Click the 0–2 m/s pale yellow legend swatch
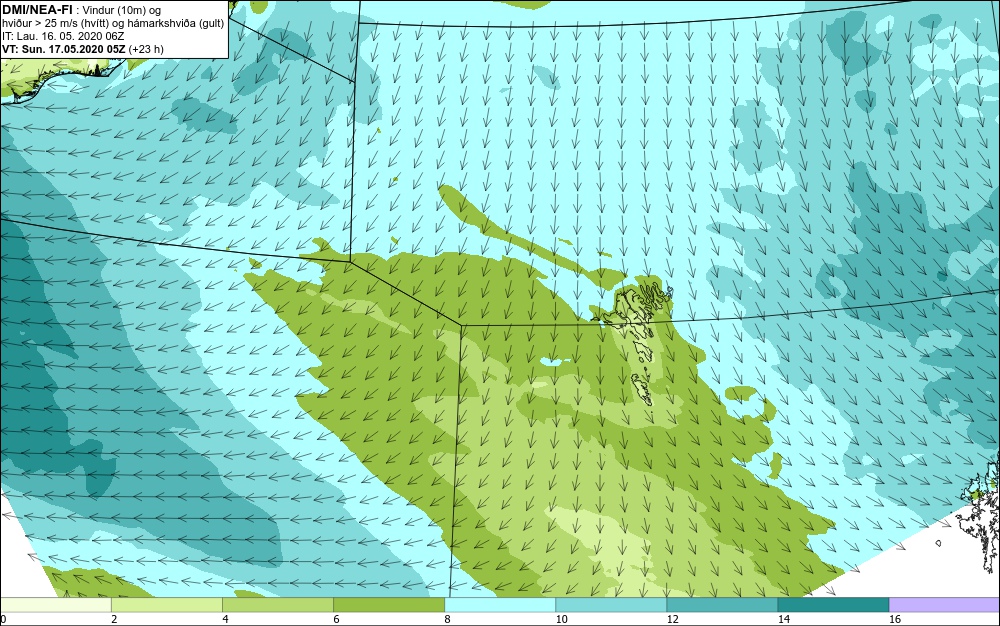1000x626 pixels. pyautogui.click(x=56, y=604)
